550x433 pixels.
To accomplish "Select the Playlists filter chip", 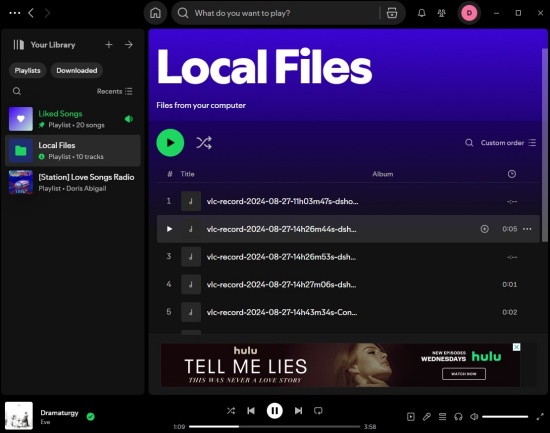I will click(27, 71).
